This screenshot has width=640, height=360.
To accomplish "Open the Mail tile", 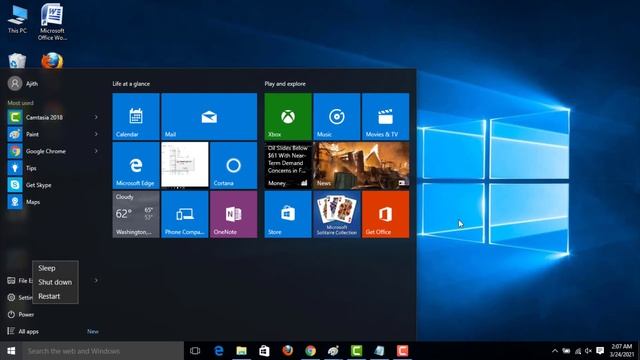I will click(x=209, y=117).
